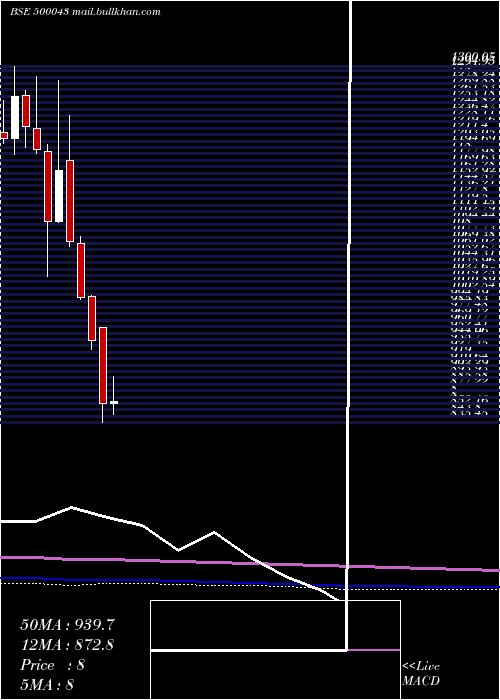Click the last small white doji candlestick

113,402
